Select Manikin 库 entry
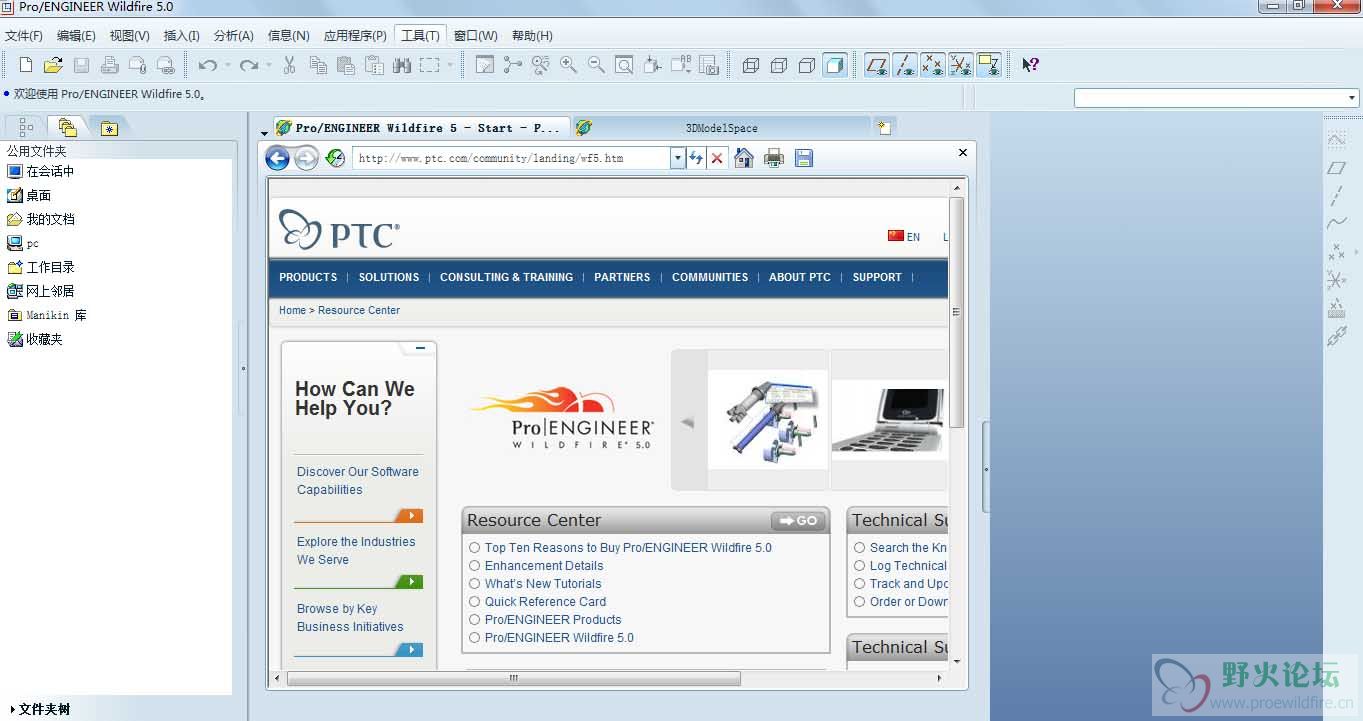This screenshot has width=1363, height=721. (47, 315)
